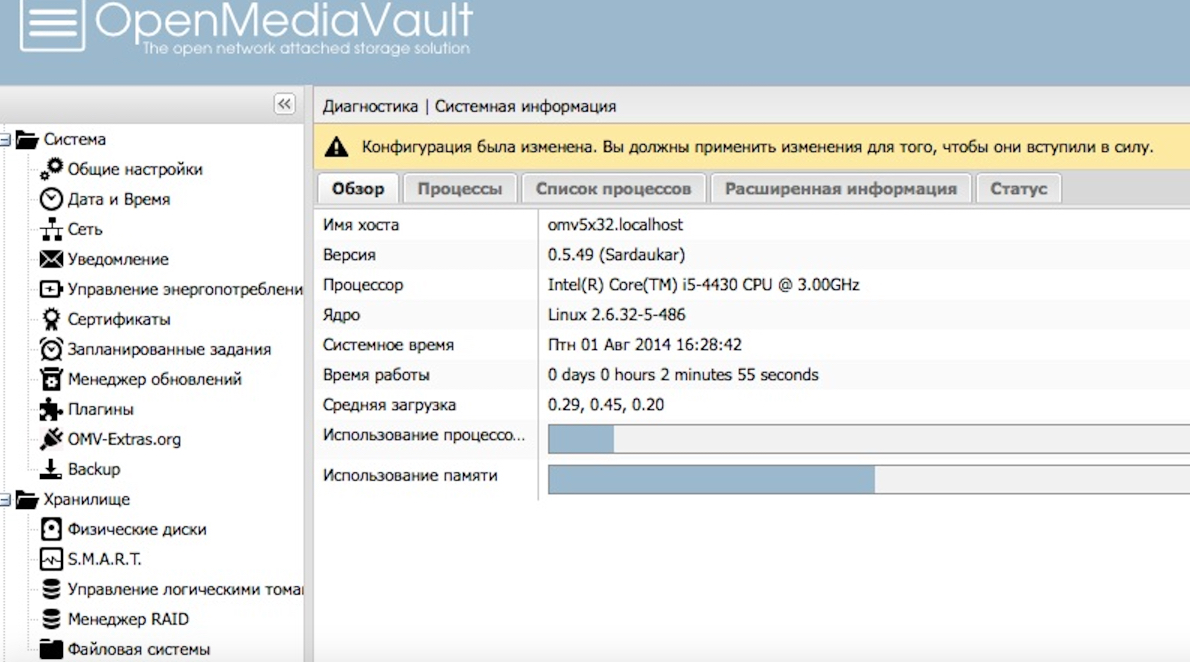Click the Хранилище folder icon

click(x=27, y=500)
